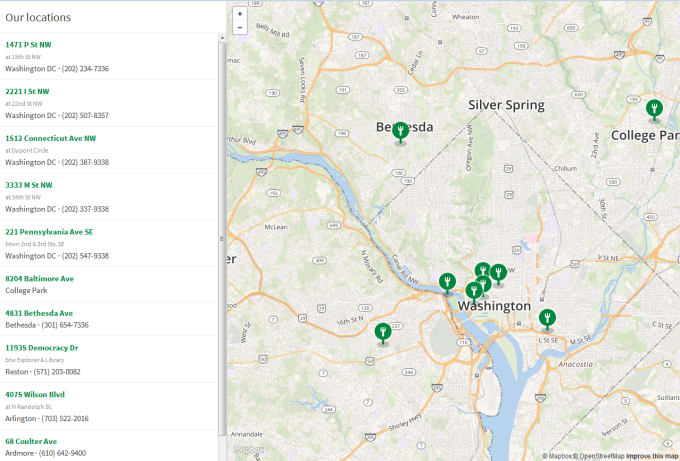Click the Mapbox attribution link at bottom right
680x461 pixels.
coord(560,456)
